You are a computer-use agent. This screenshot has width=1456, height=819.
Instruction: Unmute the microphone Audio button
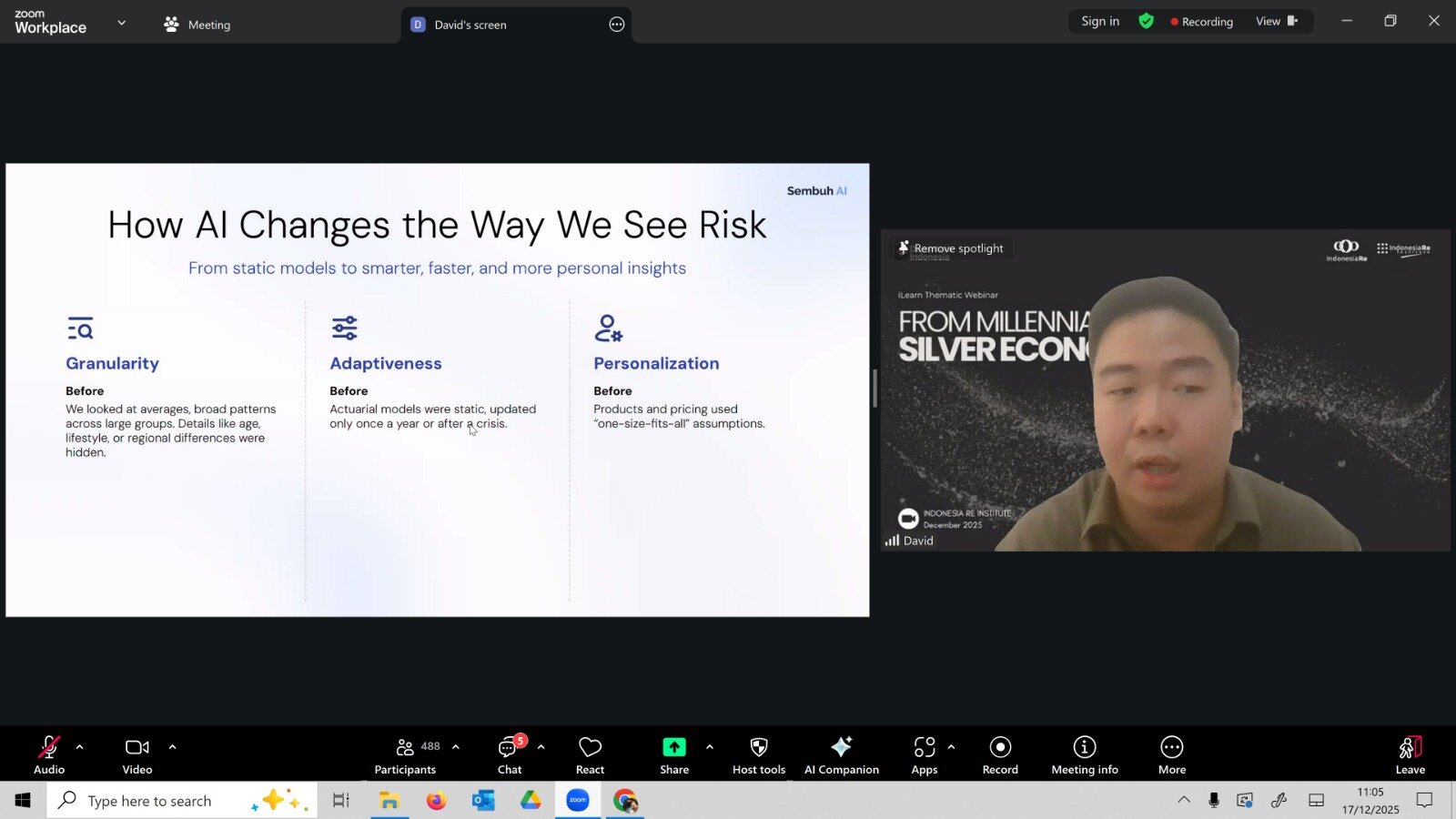(49, 755)
